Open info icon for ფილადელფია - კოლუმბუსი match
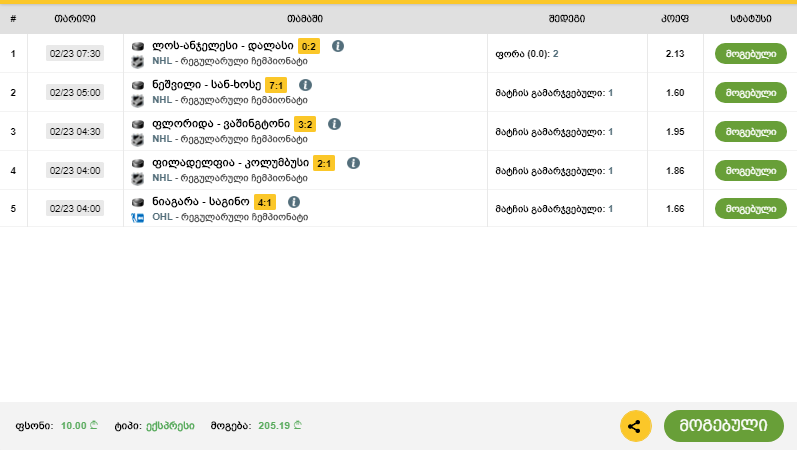 point(353,163)
